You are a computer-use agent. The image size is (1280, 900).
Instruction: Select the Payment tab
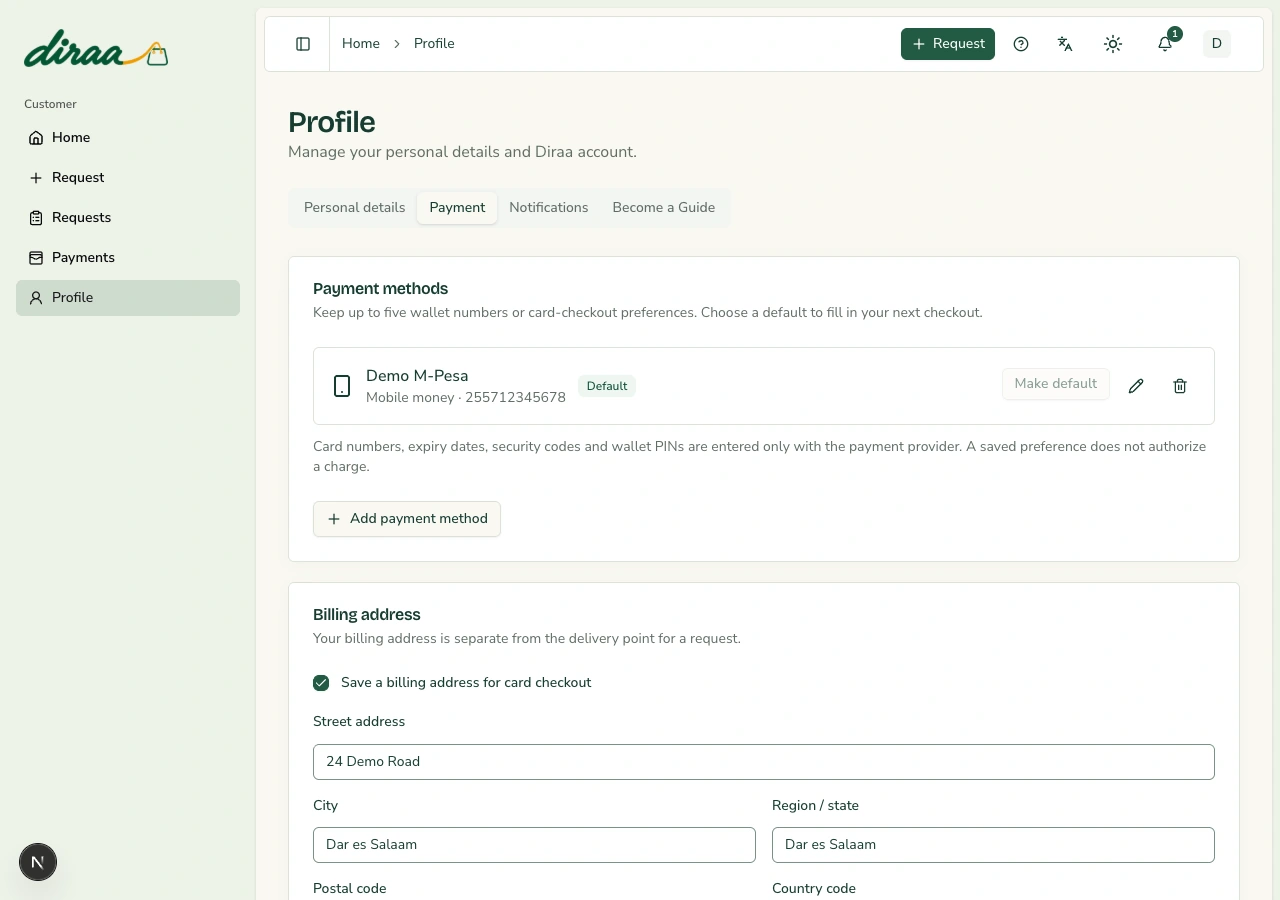pos(457,208)
